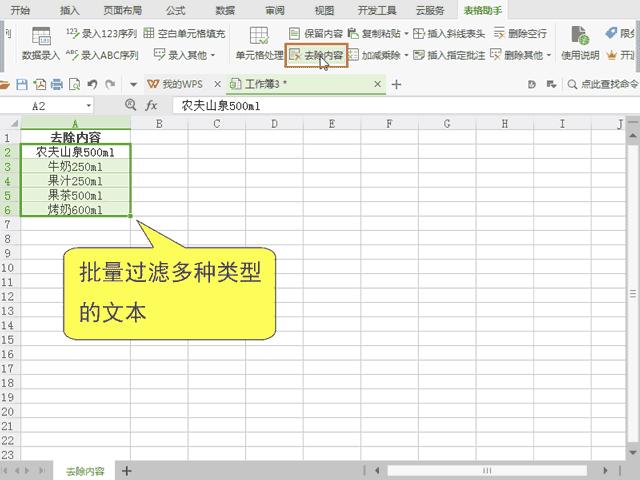This screenshot has height=480, width=640.
Task: Switch to the 页面布局 ribbon tab
Action: click(122, 10)
